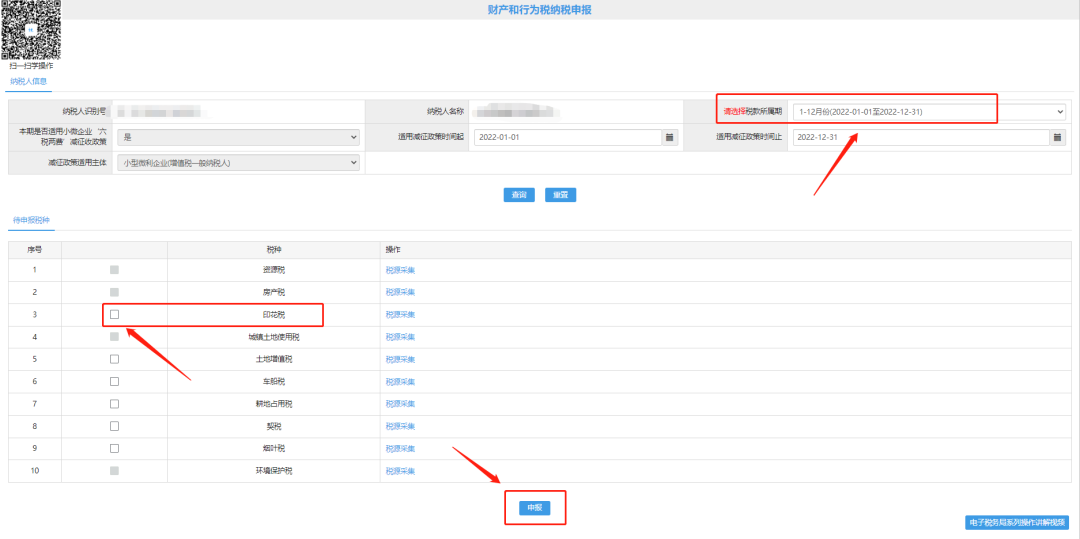
Task: Select the 契税 checkbox
Action: pos(114,426)
